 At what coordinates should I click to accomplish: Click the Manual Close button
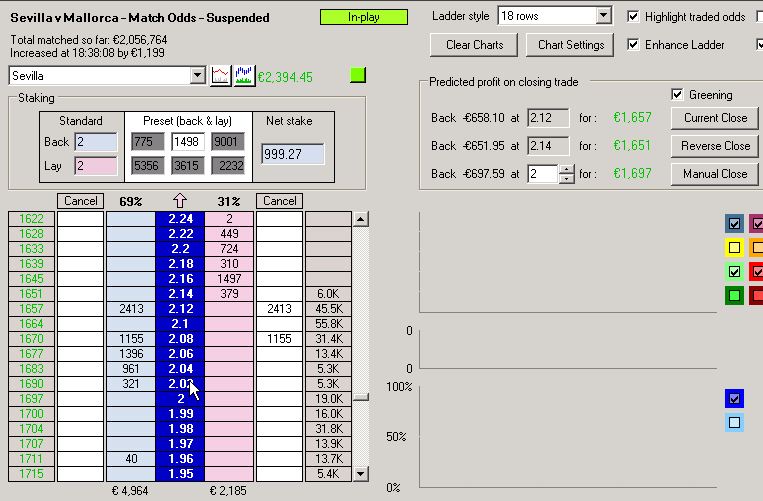[715, 174]
